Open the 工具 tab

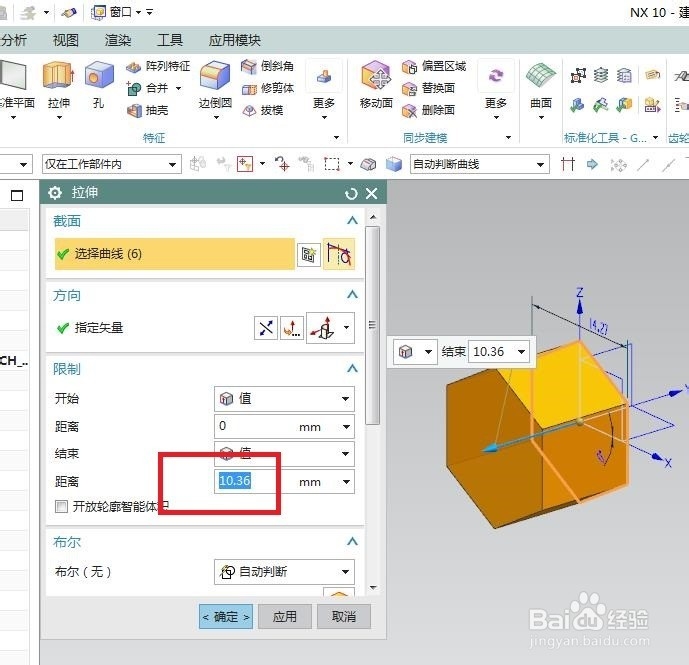tap(170, 40)
